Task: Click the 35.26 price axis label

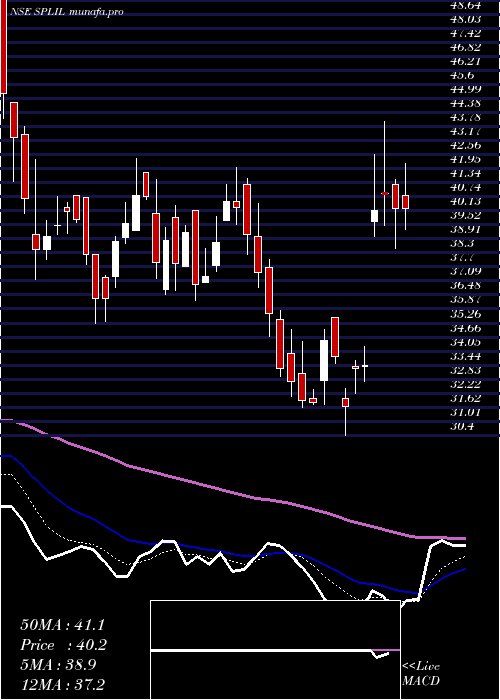Action: [x=467, y=314]
